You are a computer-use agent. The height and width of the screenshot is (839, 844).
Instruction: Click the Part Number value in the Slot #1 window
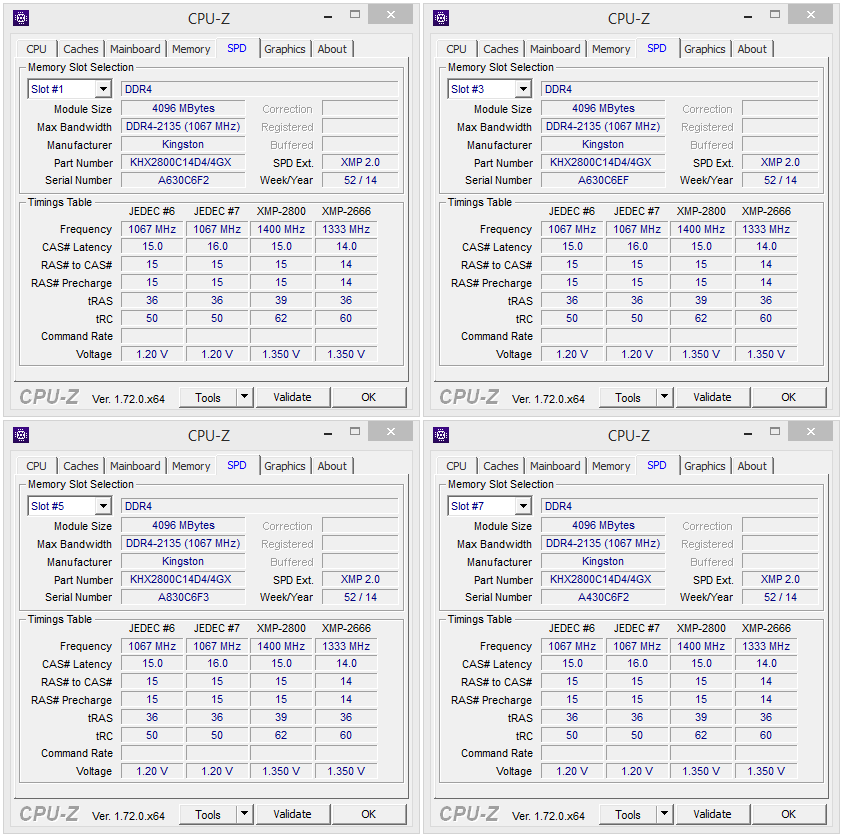(x=183, y=163)
